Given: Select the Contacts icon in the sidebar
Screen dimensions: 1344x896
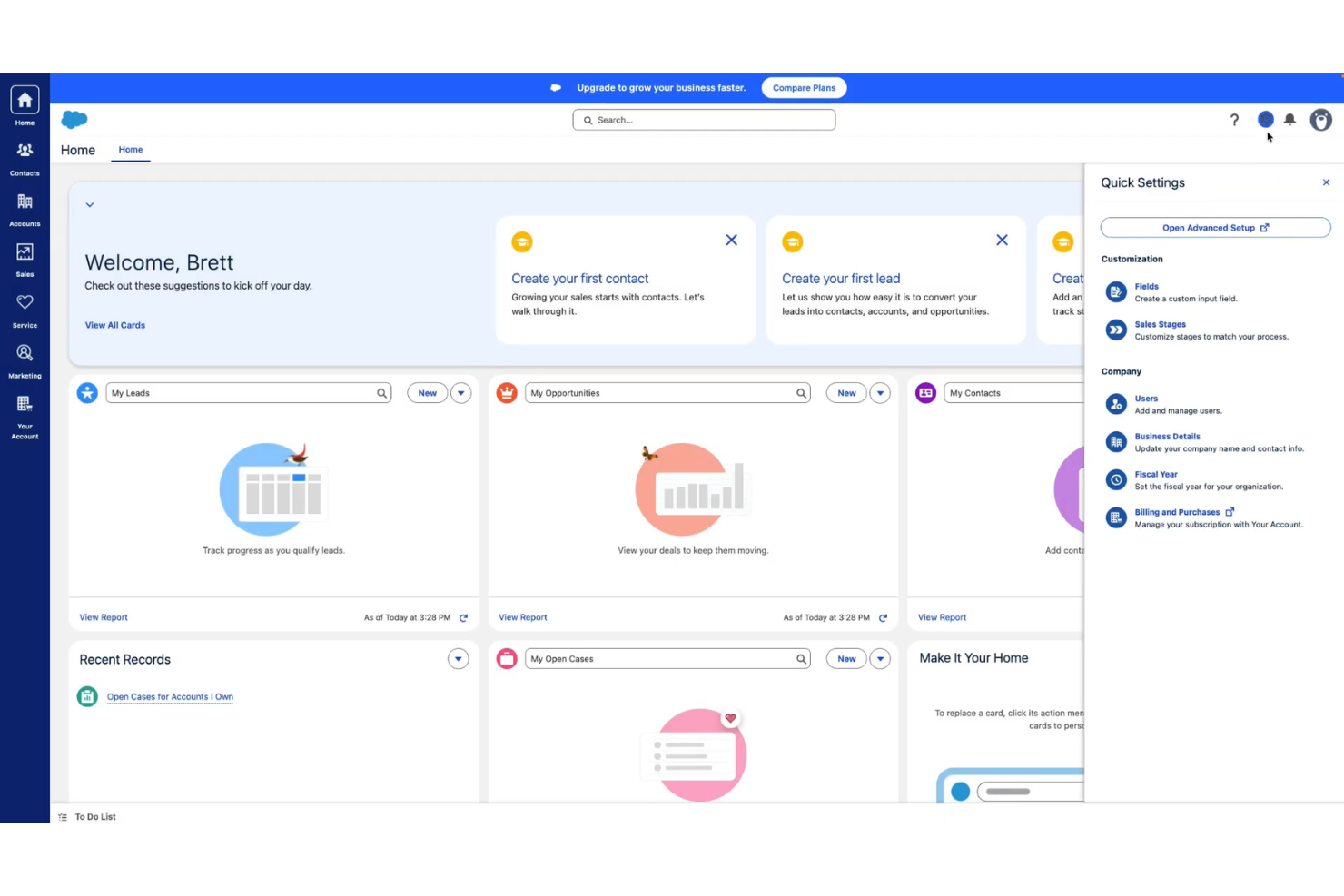Looking at the screenshot, I should [x=24, y=156].
